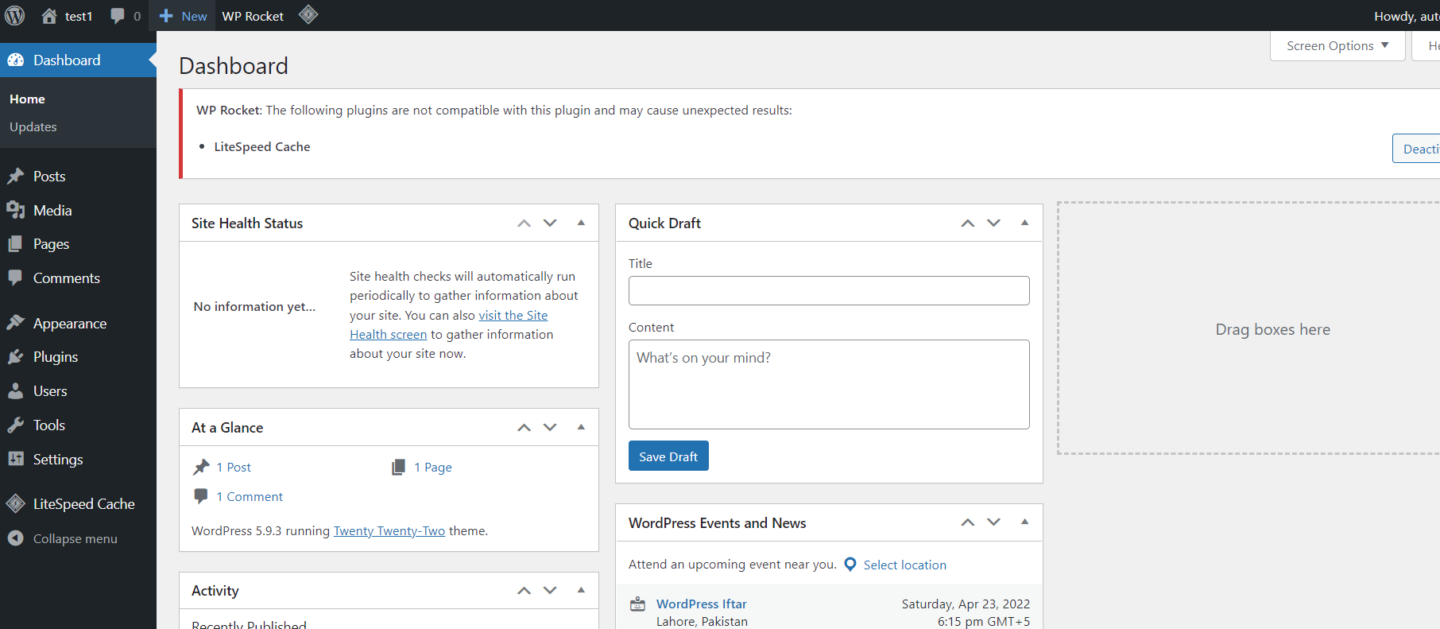
Task: Move the Activity widget down with the chevron
Action: [549, 590]
